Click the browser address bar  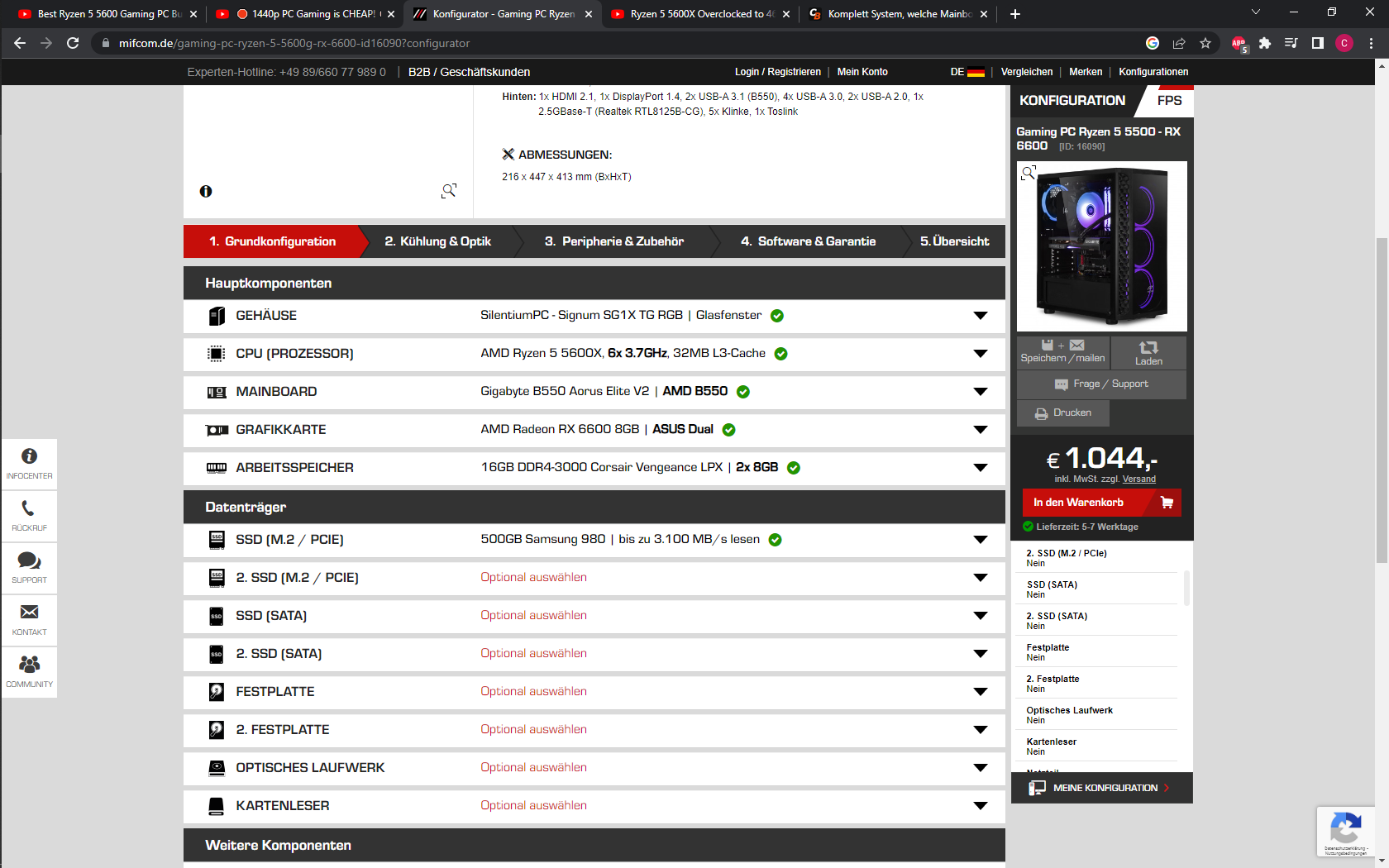[612, 43]
